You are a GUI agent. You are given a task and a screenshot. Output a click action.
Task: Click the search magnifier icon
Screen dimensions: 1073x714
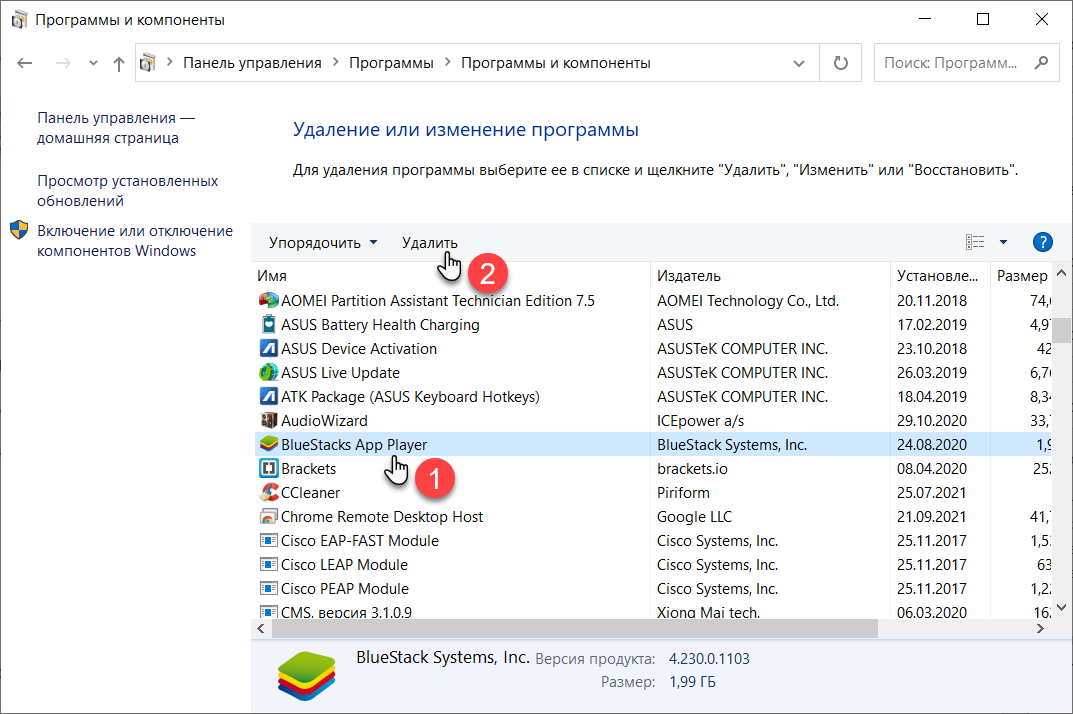pos(1042,63)
